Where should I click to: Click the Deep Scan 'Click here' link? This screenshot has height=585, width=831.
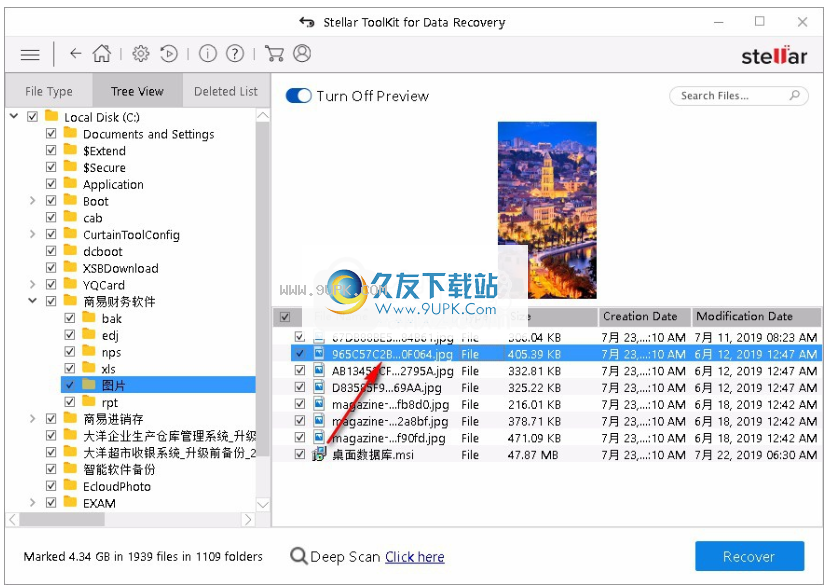414,557
